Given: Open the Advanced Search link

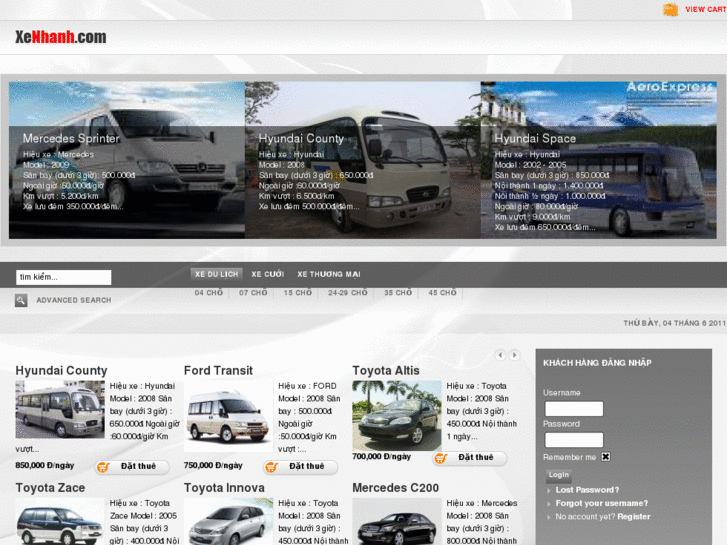Looking at the screenshot, I should [x=74, y=301].
